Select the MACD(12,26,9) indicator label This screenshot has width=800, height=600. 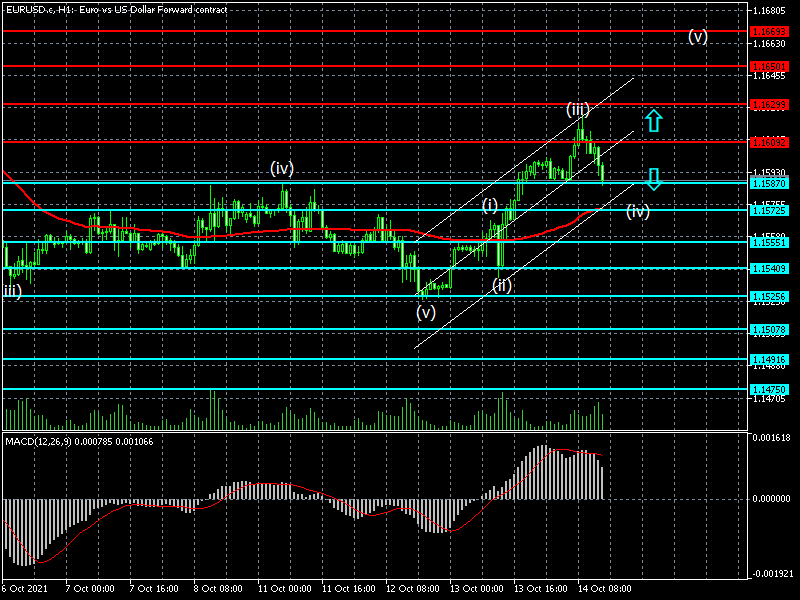point(79,442)
